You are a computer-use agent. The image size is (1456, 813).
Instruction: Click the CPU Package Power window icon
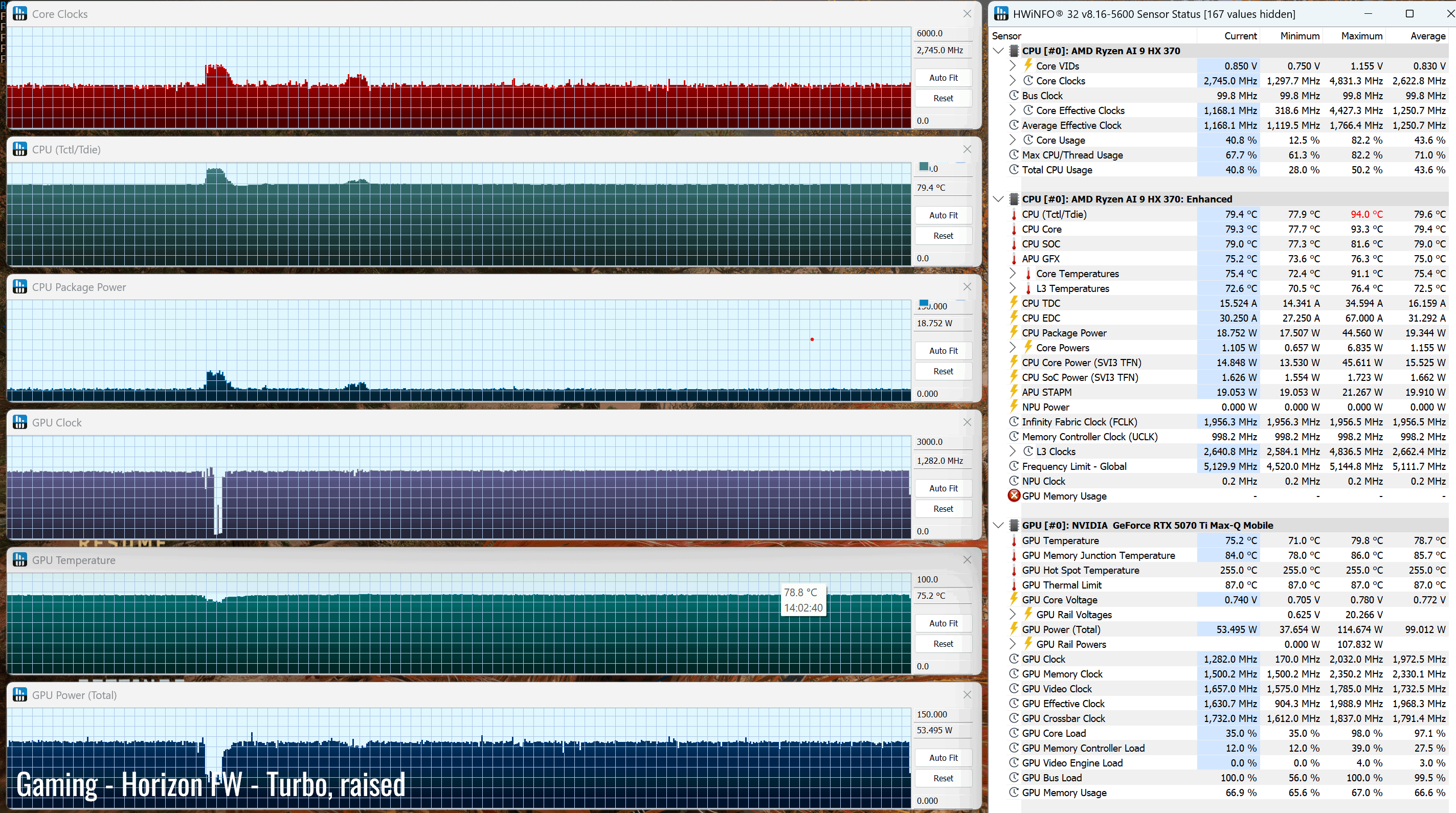[x=20, y=286]
